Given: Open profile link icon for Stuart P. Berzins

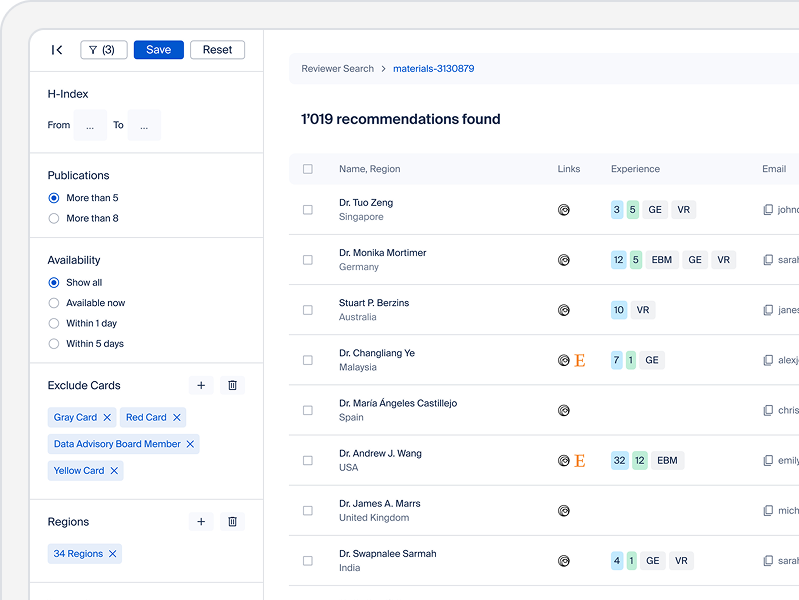Looking at the screenshot, I should pyautogui.click(x=564, y=310).
